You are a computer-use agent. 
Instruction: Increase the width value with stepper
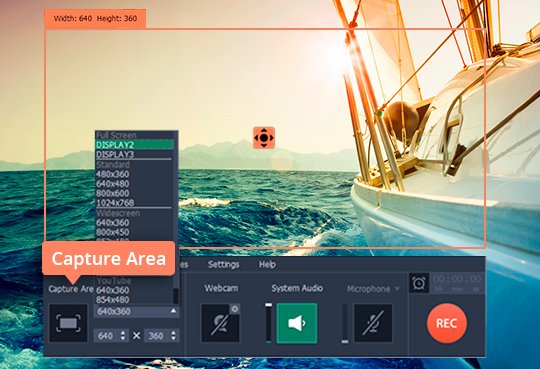click(x=123, y=333)
